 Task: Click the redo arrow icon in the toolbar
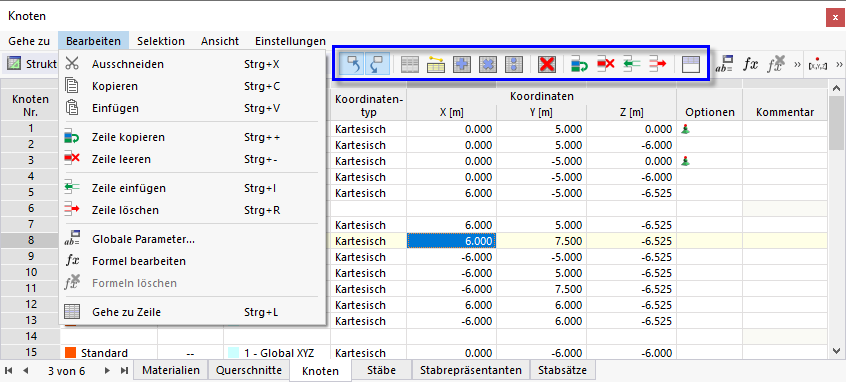(x=377, y=64)
